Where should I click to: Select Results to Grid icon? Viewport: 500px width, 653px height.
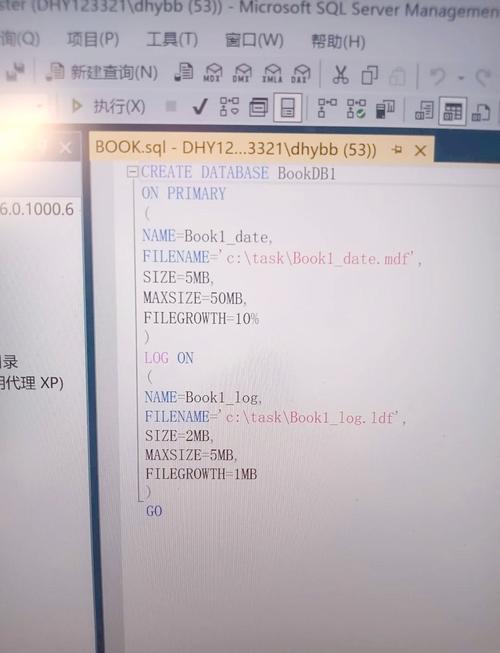pos(452,111)
